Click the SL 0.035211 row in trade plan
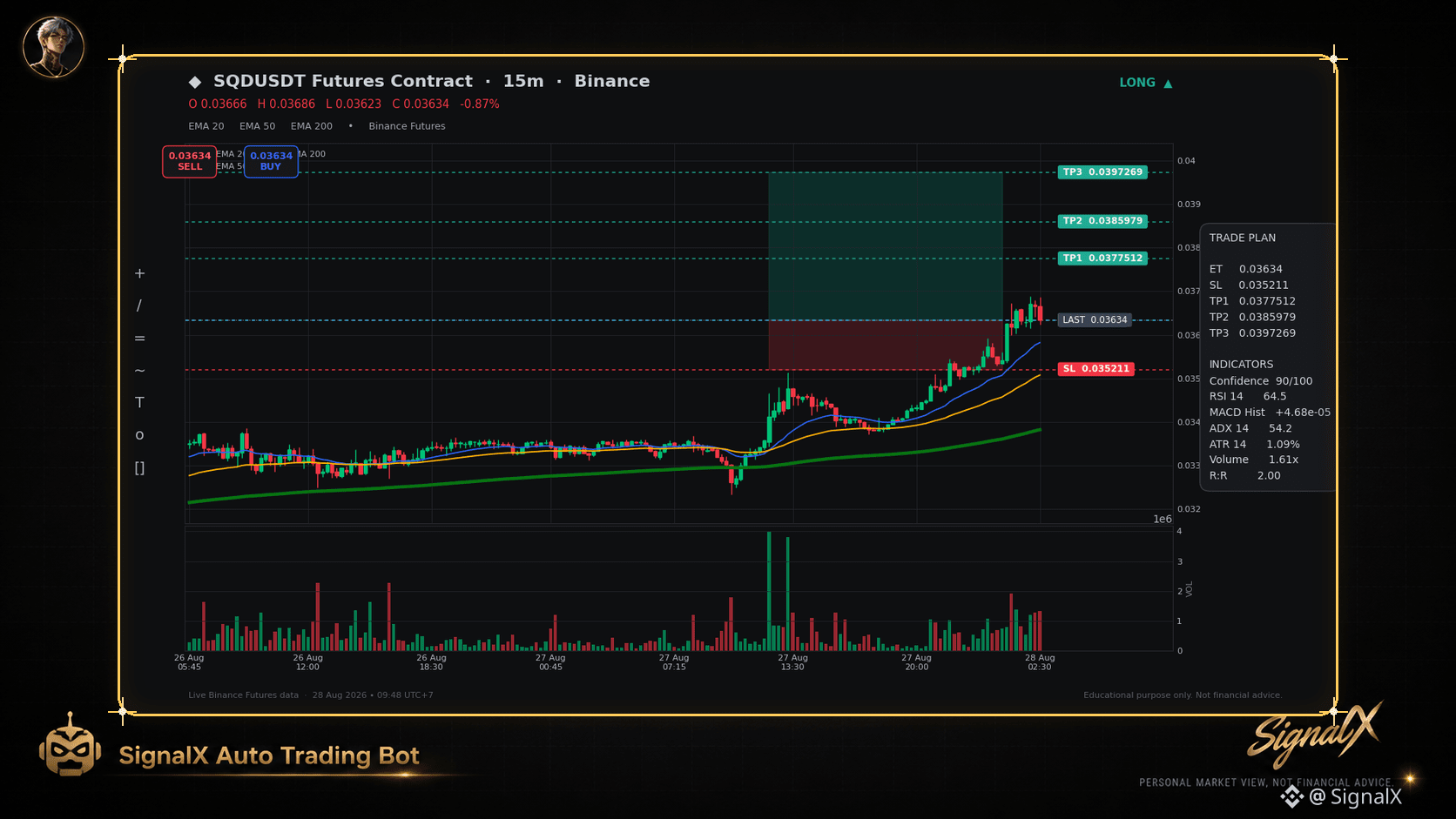The height and width of the screenshot is (819, 1456). coord(1249,285)
